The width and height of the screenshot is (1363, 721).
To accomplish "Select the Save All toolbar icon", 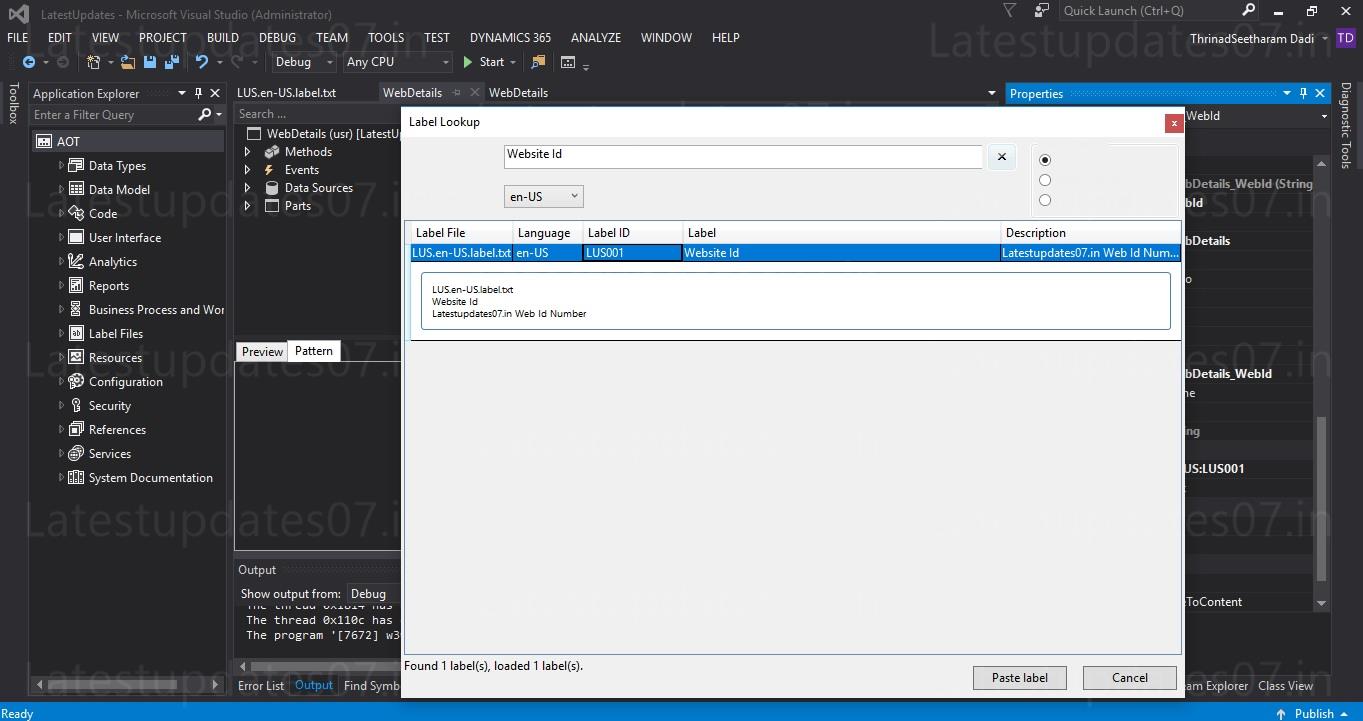I will click(x=170, y=61).
